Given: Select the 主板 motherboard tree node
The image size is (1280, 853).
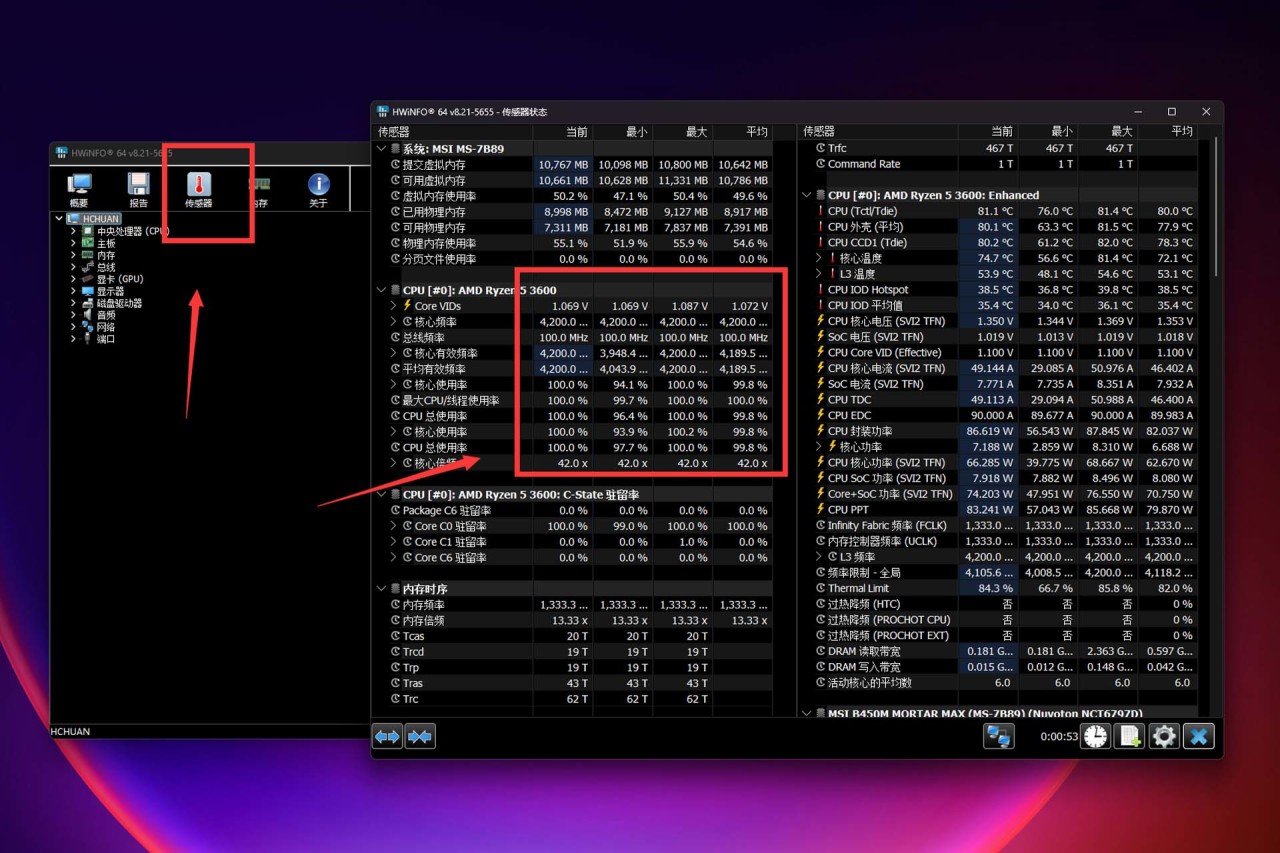Looking at the screenshot, I should tap(106, 243).
